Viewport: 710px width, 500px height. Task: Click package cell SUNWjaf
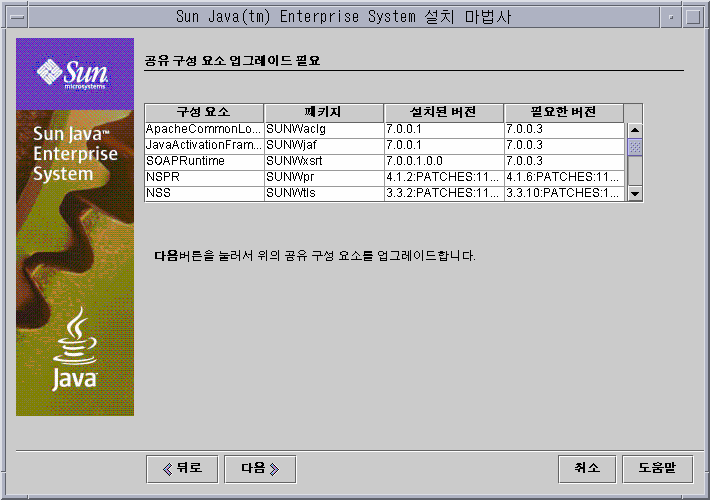[324, 146]
